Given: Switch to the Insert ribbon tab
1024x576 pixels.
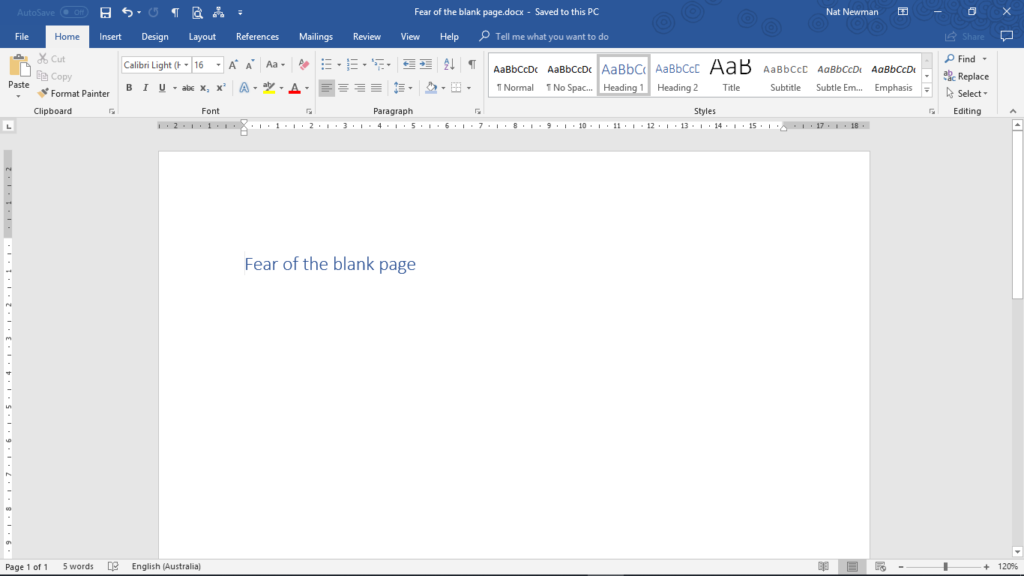Looking at the screenshot, I should coord(110,36).
